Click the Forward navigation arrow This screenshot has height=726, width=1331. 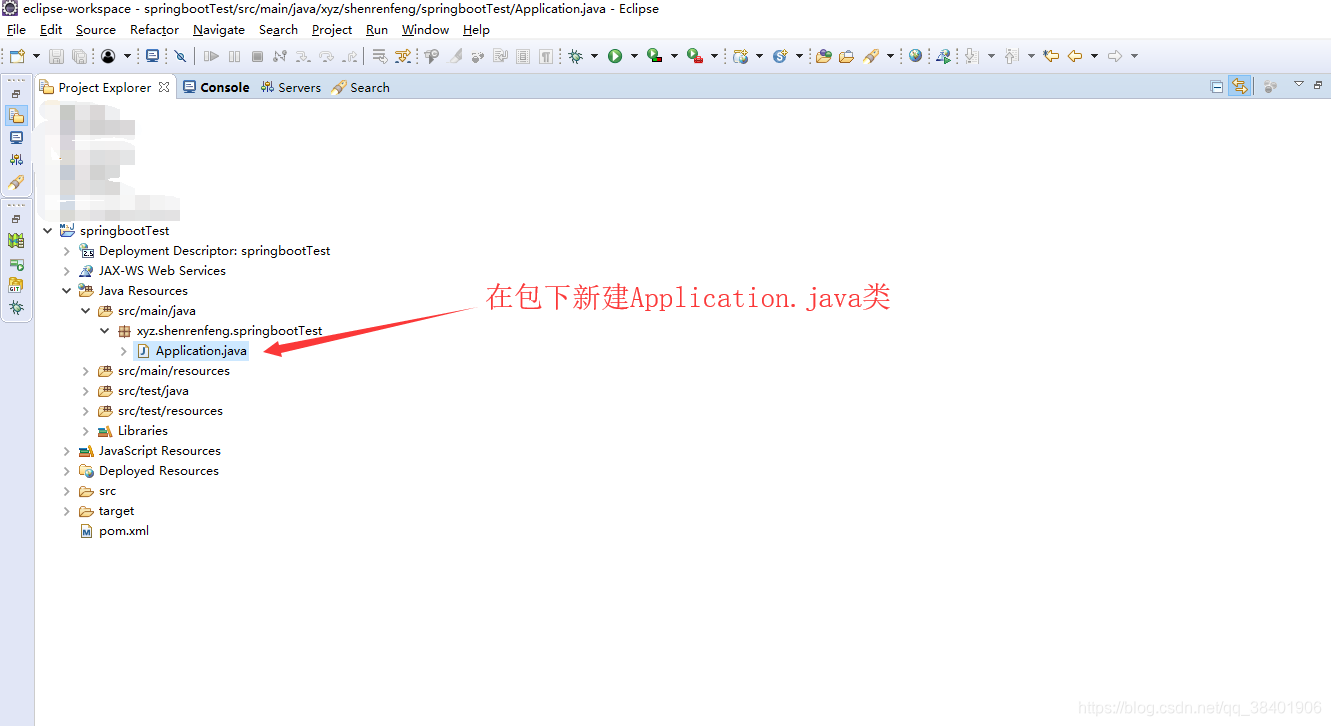pyautogui.click(x=1115, y=56)
